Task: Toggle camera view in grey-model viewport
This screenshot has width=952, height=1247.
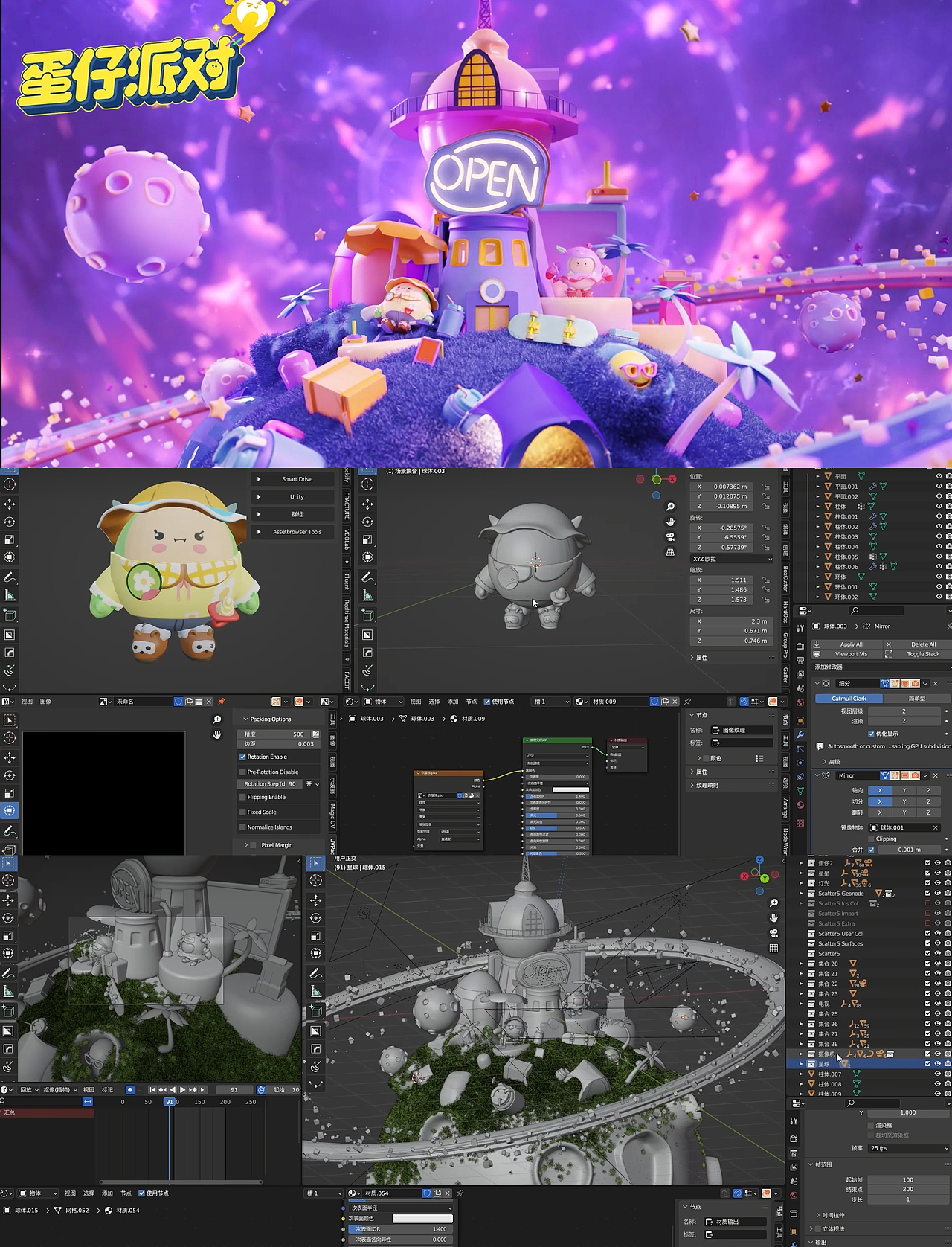Action: pyautogui.click(x=670, y=536)
